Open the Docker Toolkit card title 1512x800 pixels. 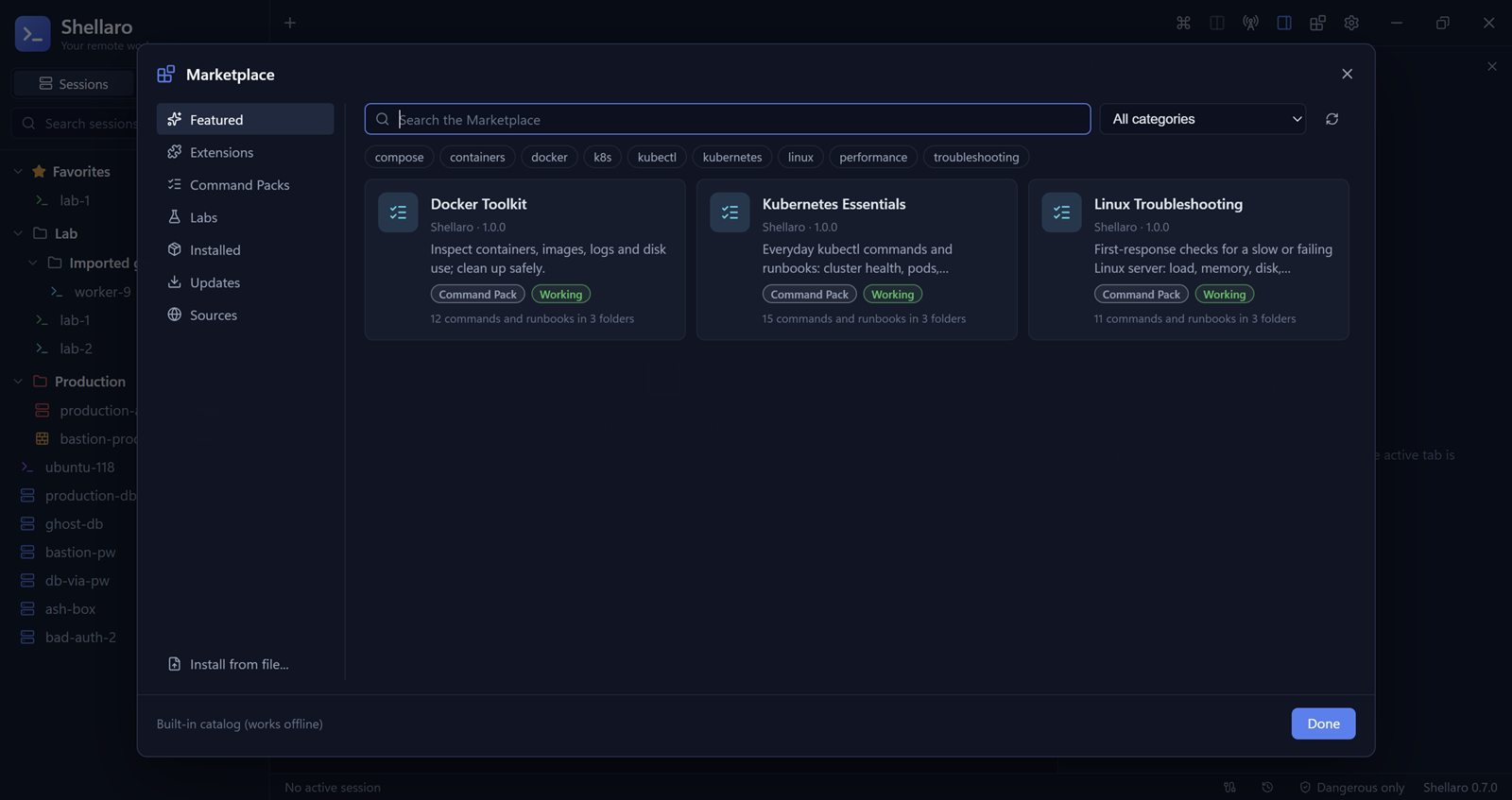click(478, 204)
